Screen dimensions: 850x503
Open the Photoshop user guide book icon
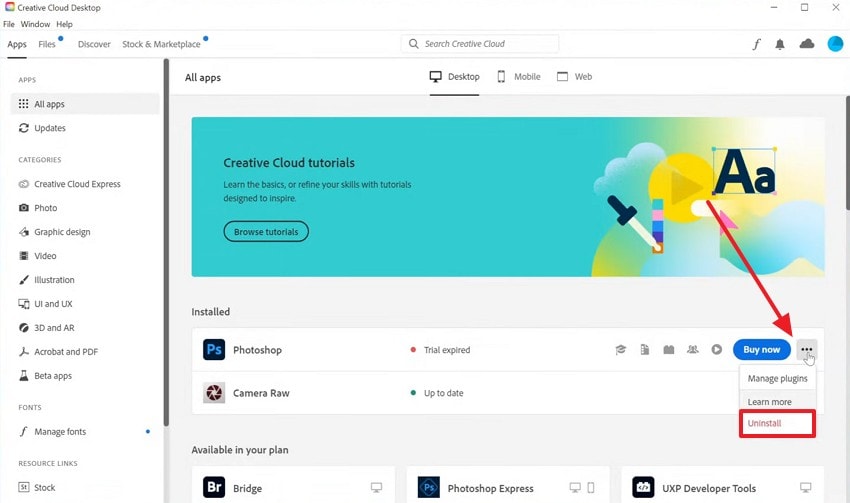click(668, 350)
